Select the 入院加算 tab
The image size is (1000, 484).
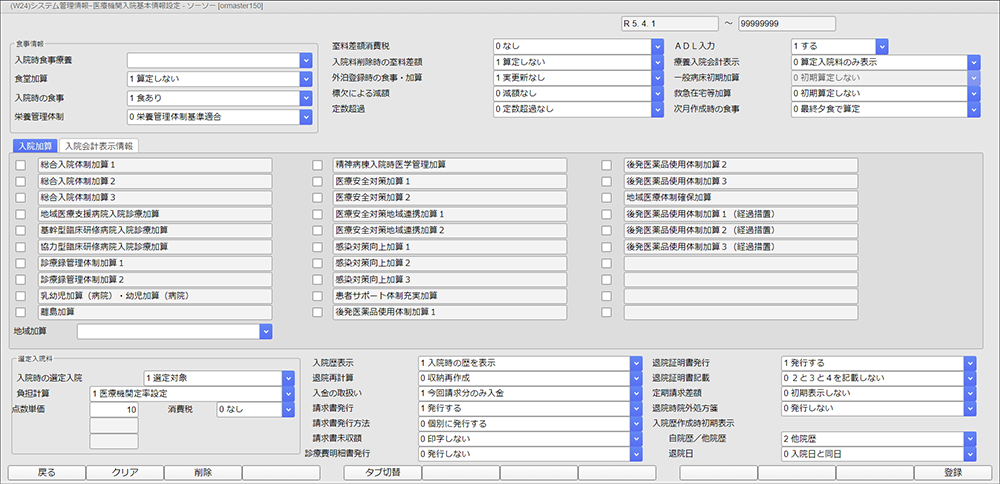pos(34,147)
